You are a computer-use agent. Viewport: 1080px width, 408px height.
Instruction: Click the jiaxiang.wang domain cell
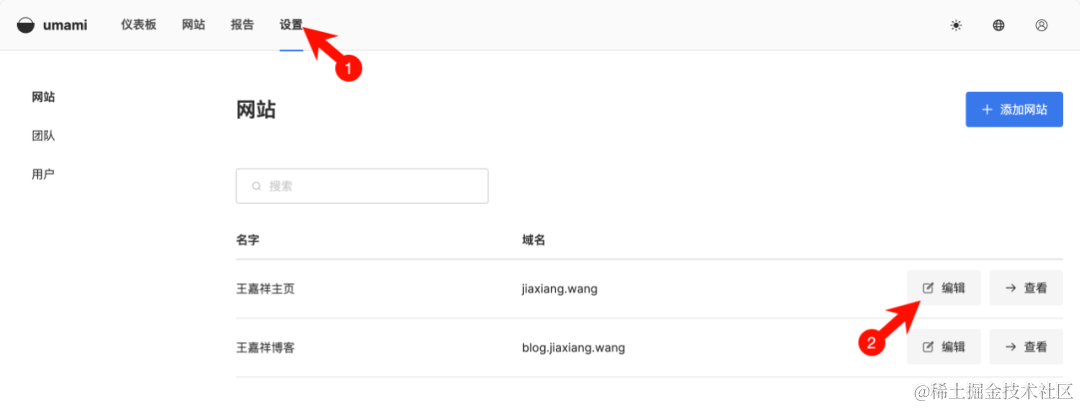[560, 289]
